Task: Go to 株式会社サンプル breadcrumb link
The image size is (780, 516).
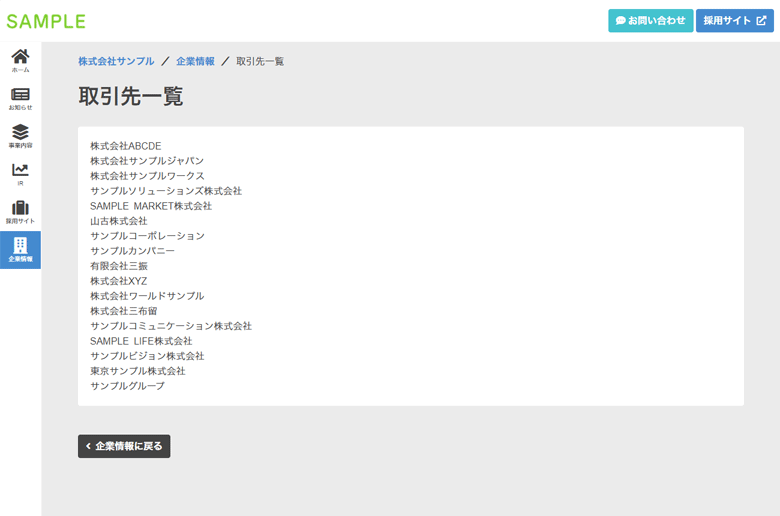Action: (116, 62)
